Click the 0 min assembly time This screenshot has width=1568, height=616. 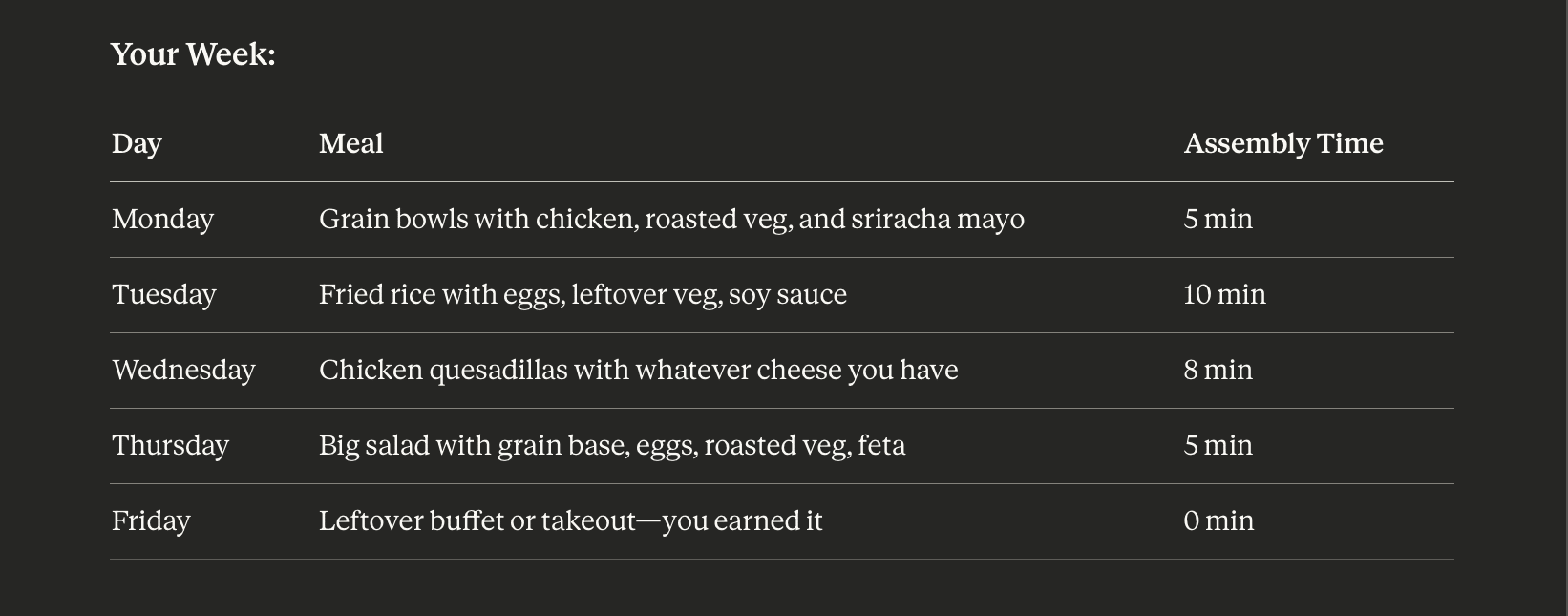coord(1218,520)
